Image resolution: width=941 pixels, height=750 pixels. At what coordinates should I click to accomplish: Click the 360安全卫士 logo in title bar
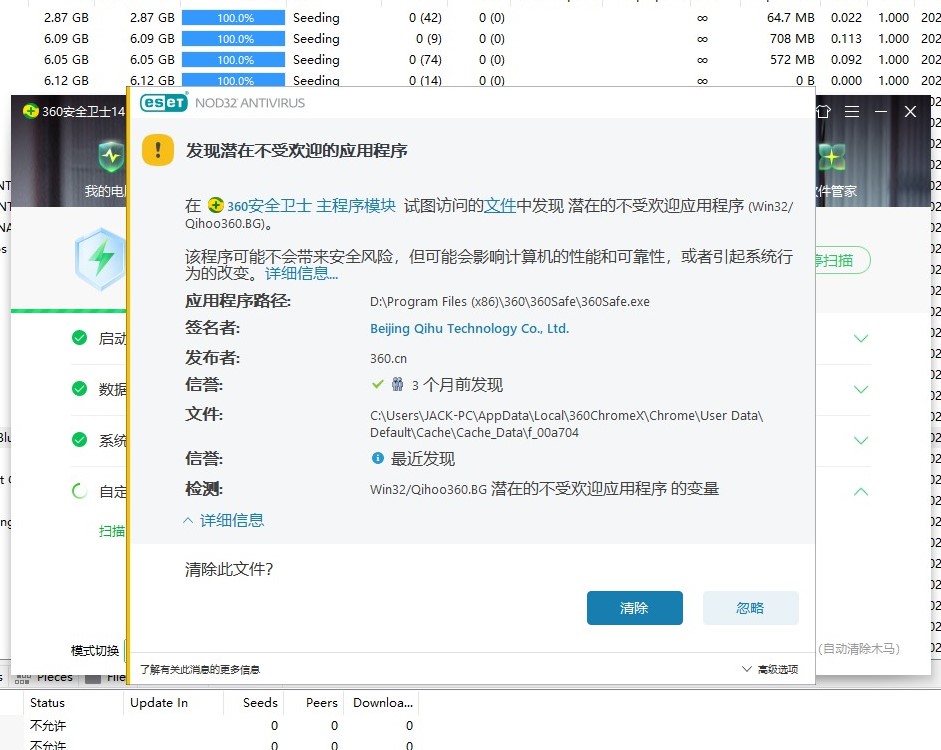tap(30, 111)
